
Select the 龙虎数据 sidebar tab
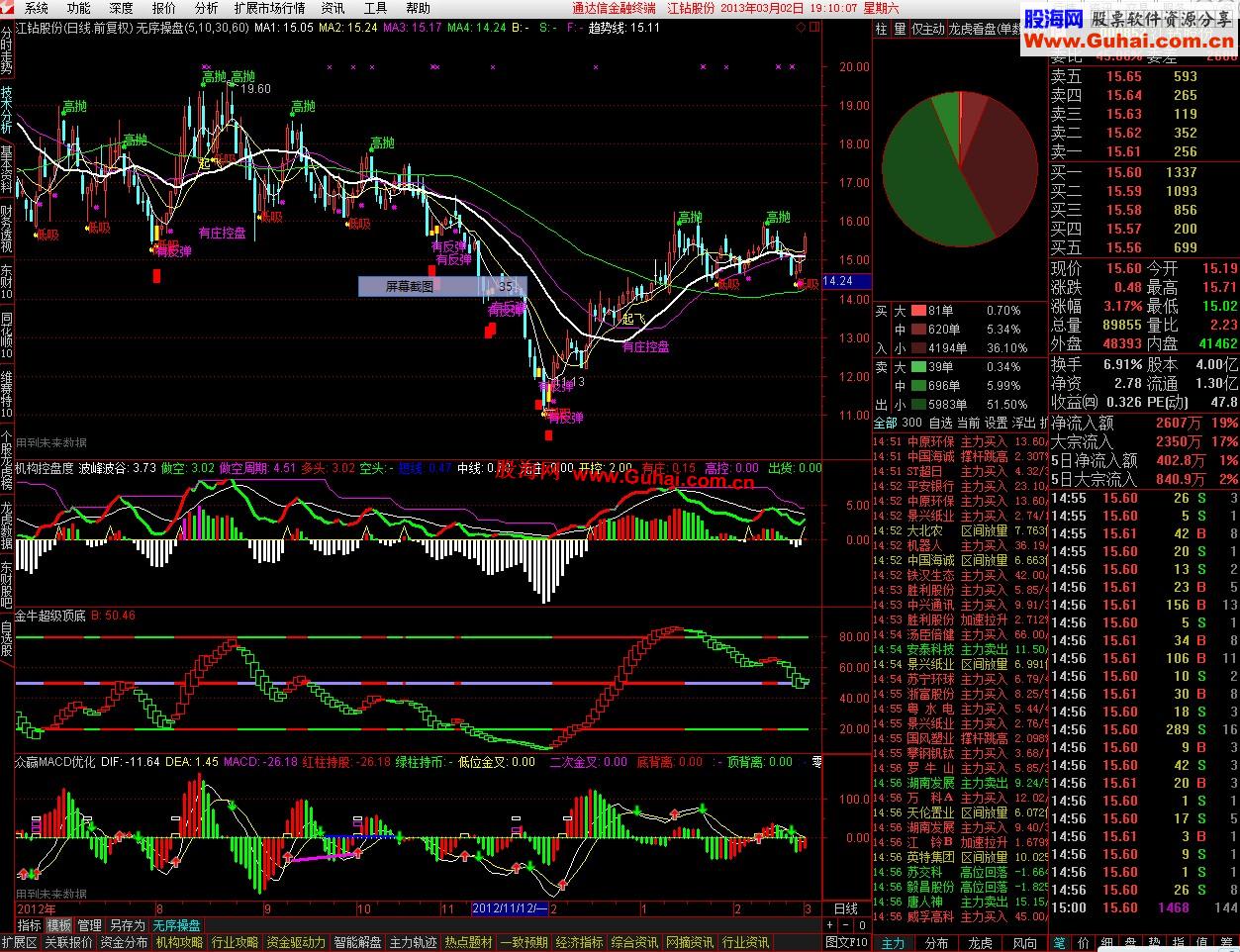tap(7, 525)
